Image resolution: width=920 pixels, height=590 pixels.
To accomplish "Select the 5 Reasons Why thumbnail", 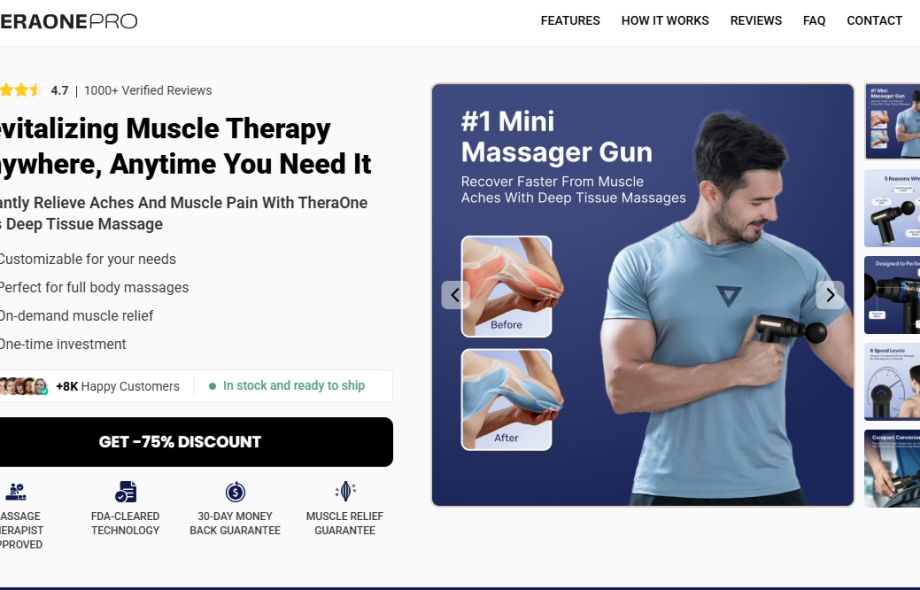I will [892, 208].
